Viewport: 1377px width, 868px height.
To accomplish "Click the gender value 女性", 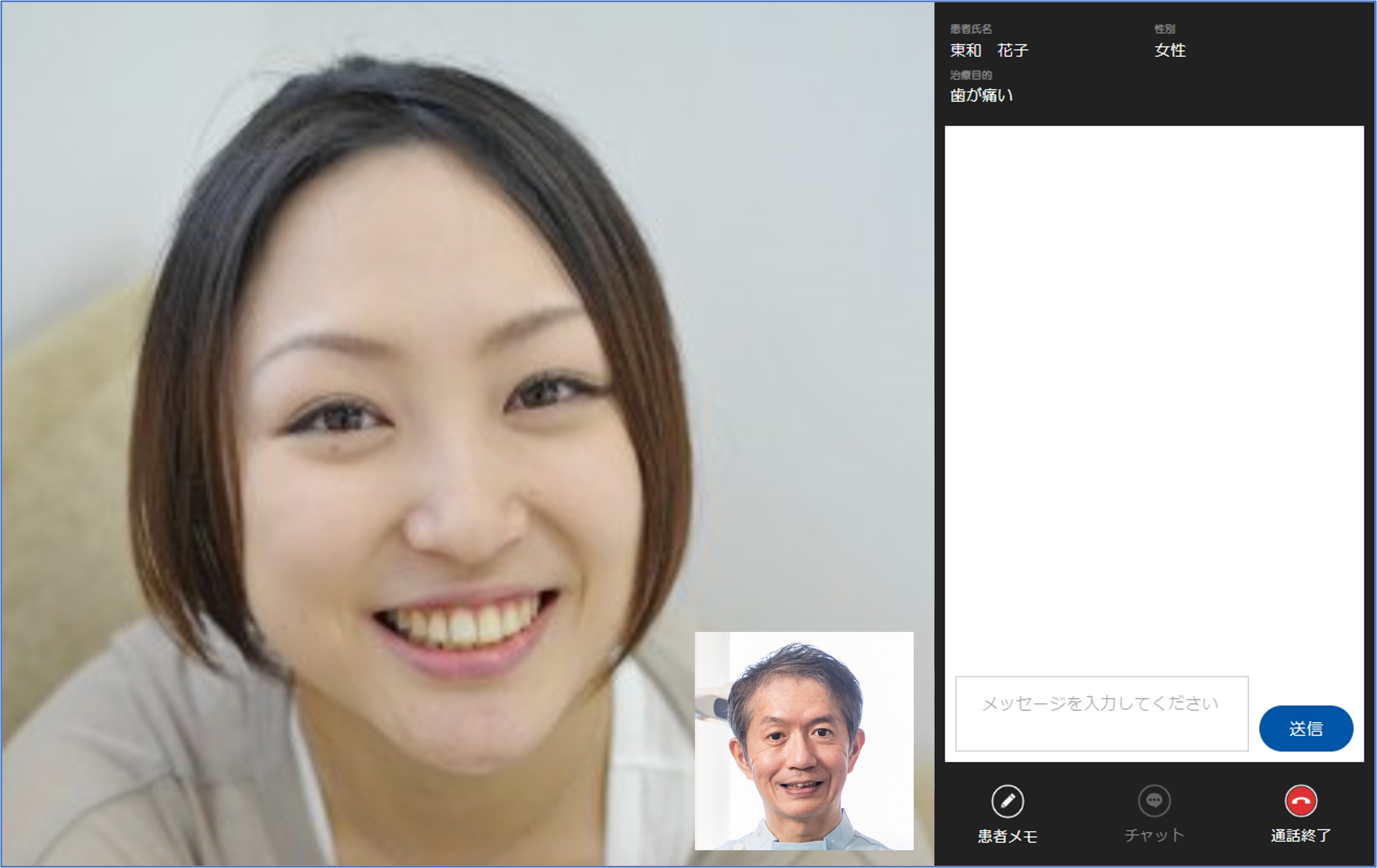I will pyautogui.click(x=1169, y=50).
